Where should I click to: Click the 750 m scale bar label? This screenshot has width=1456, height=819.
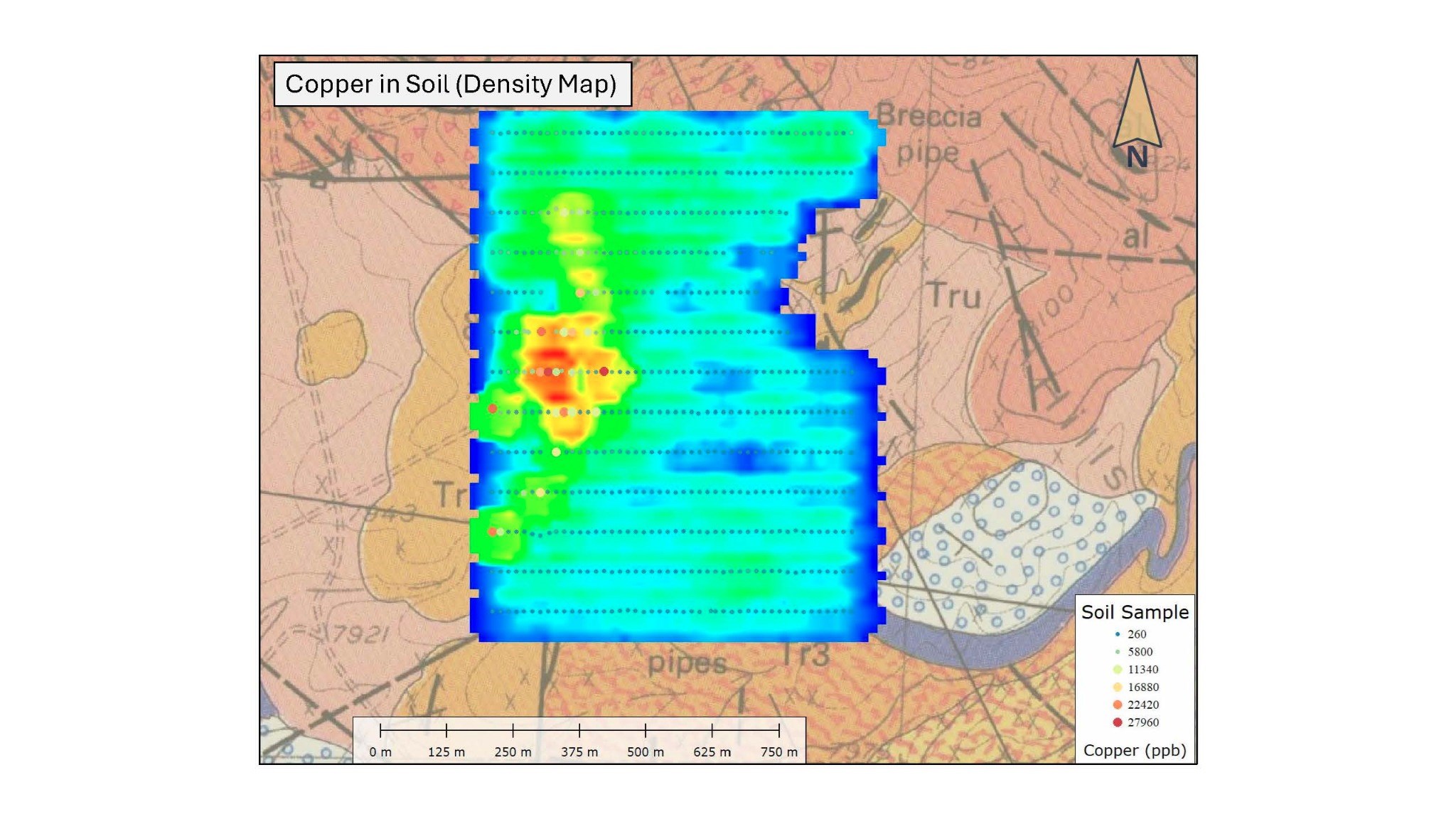click(779, 752)
